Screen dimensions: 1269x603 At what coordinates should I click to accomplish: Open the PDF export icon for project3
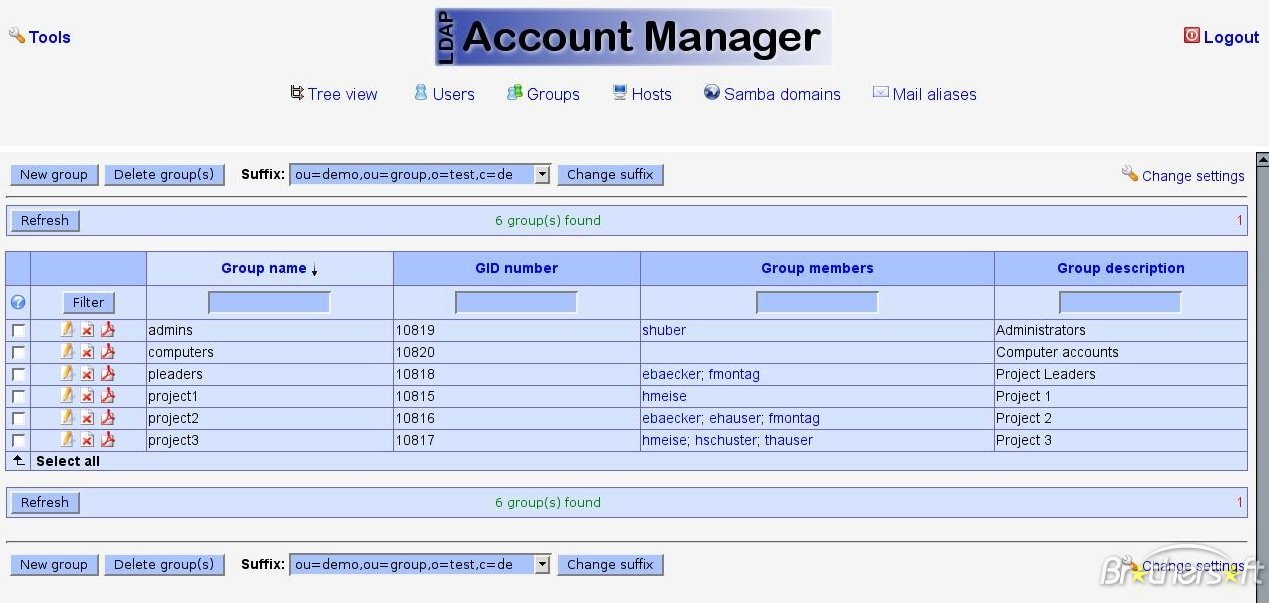click(x=107, y=440)
